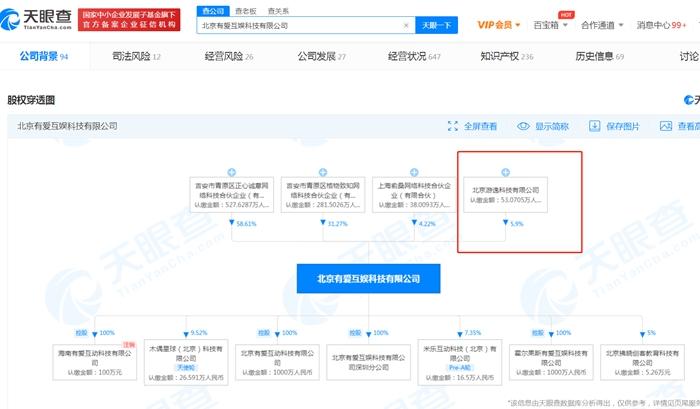The height and width of the screenshot is (409, 700).
Task: Open the 深圳分公司 branch node
Action: (x=368, y=362)
